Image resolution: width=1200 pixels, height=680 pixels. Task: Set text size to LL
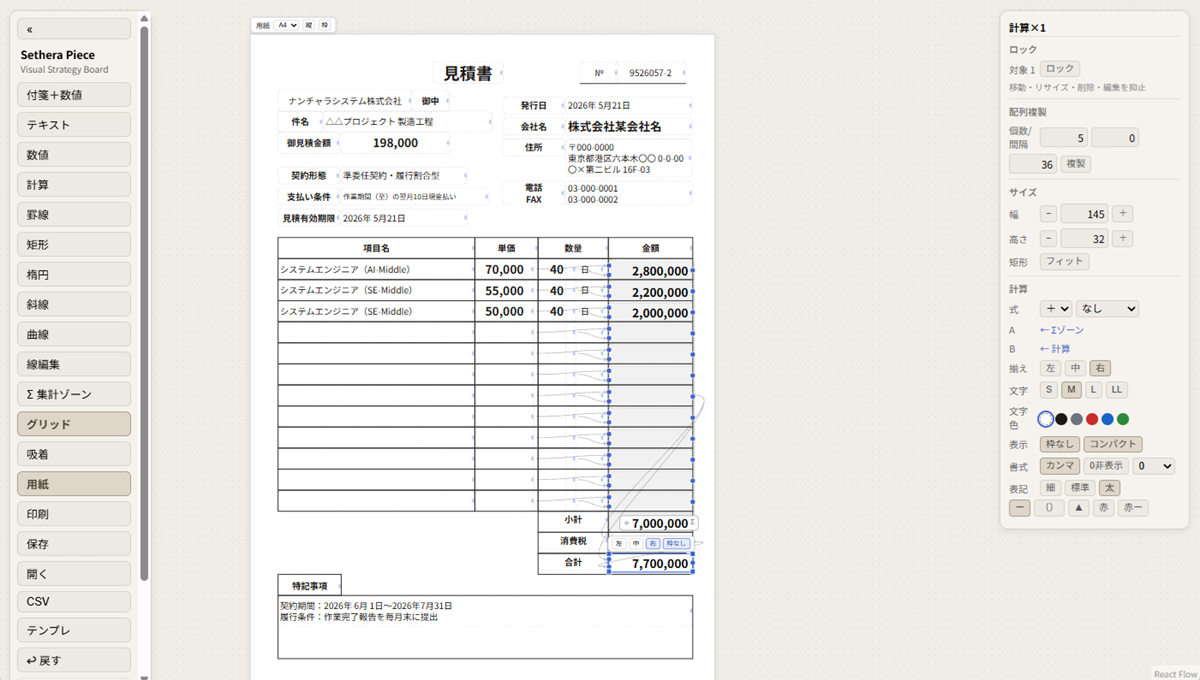pyautogui.click(x=1116, y=389)
